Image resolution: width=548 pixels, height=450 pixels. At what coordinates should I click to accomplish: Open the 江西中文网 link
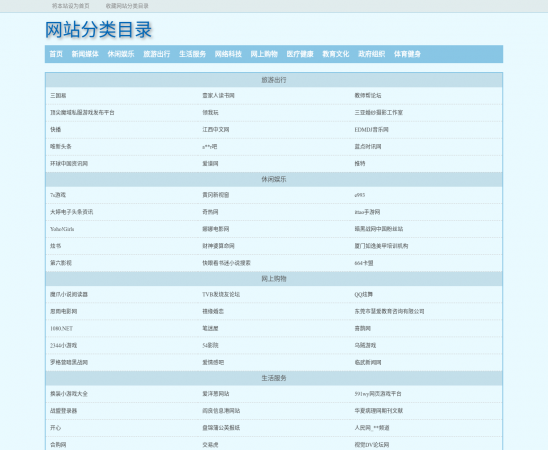point(216,130)
